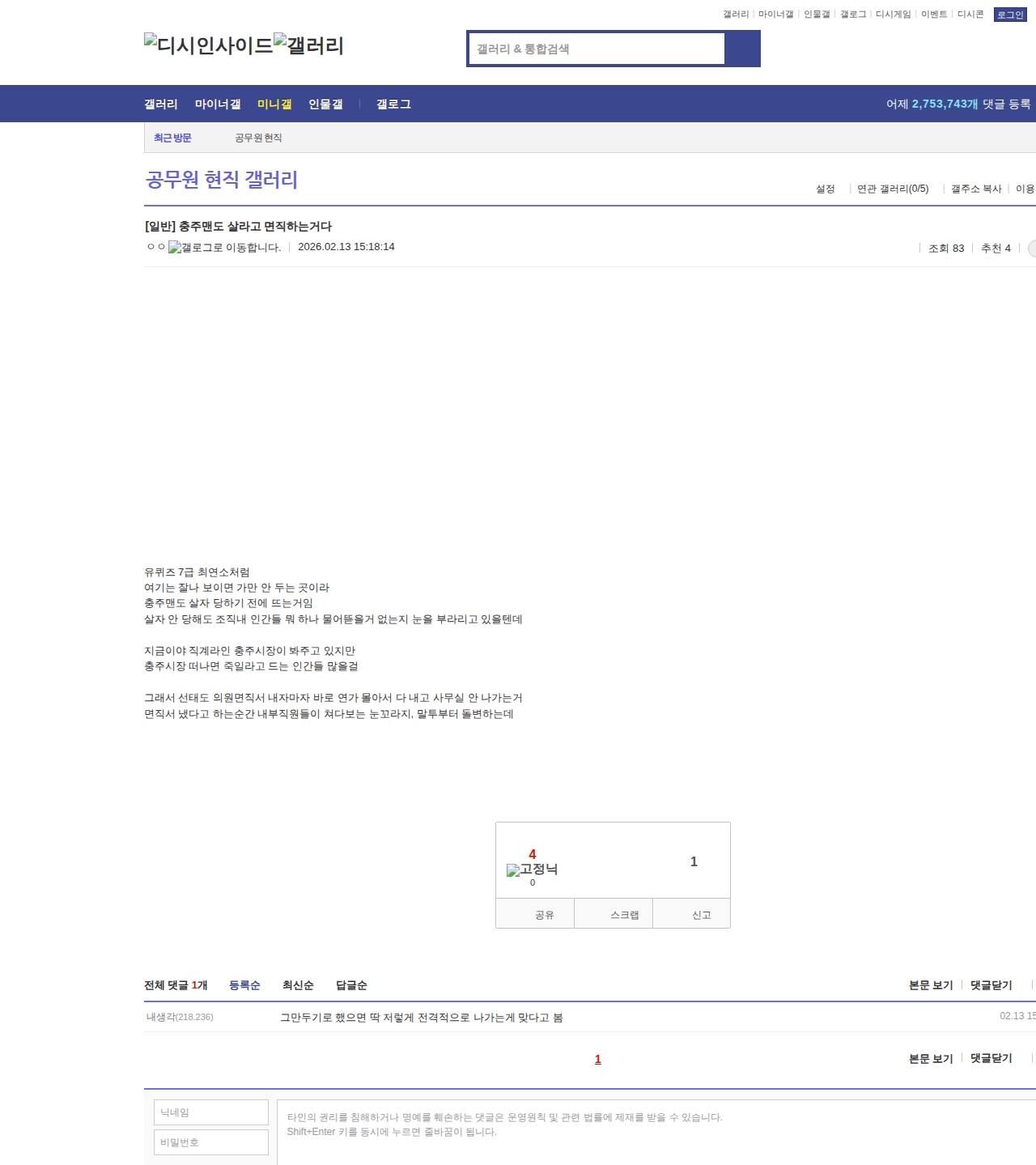Click the author nickname ㅇㅇ
Screen dimensions: 1036x1165
[x=156, y=247]
